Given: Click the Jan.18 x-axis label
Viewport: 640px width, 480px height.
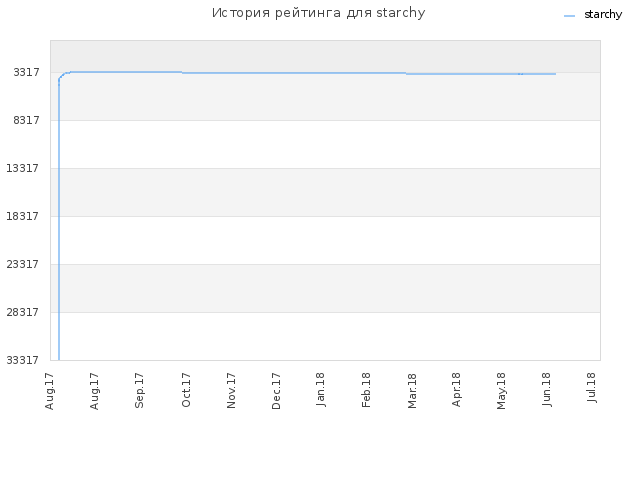Looking at the screenshot, I should [321, 389].
